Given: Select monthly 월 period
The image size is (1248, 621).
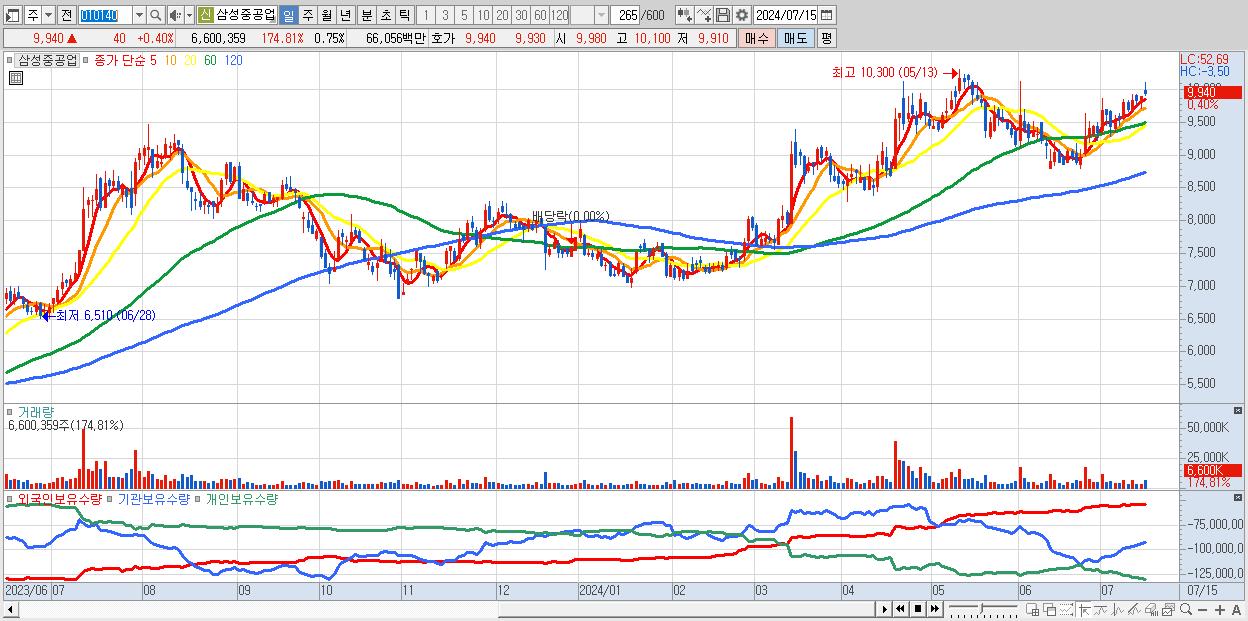Looking at the screenshot, I should (x=326, y=16).
